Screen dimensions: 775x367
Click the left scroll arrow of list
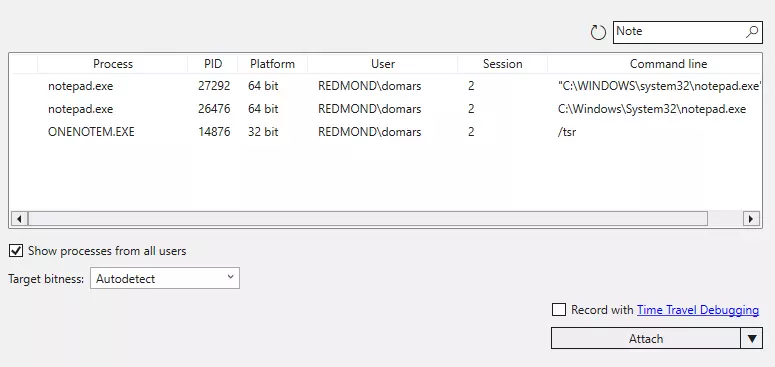pyautogui.click(x=19, y=218)
